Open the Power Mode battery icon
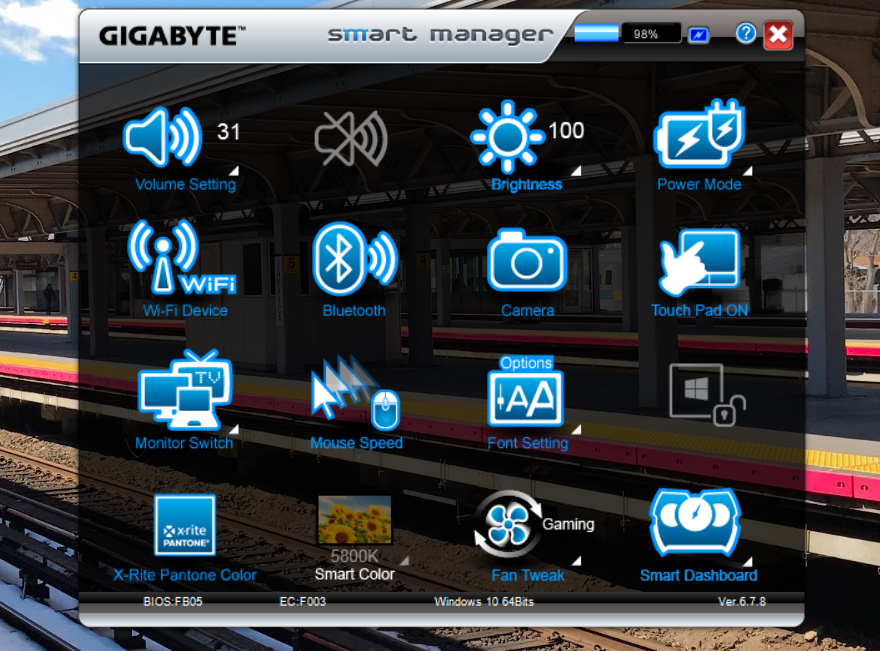The width and height of the screenshot is (880, 651). point(699,134)
